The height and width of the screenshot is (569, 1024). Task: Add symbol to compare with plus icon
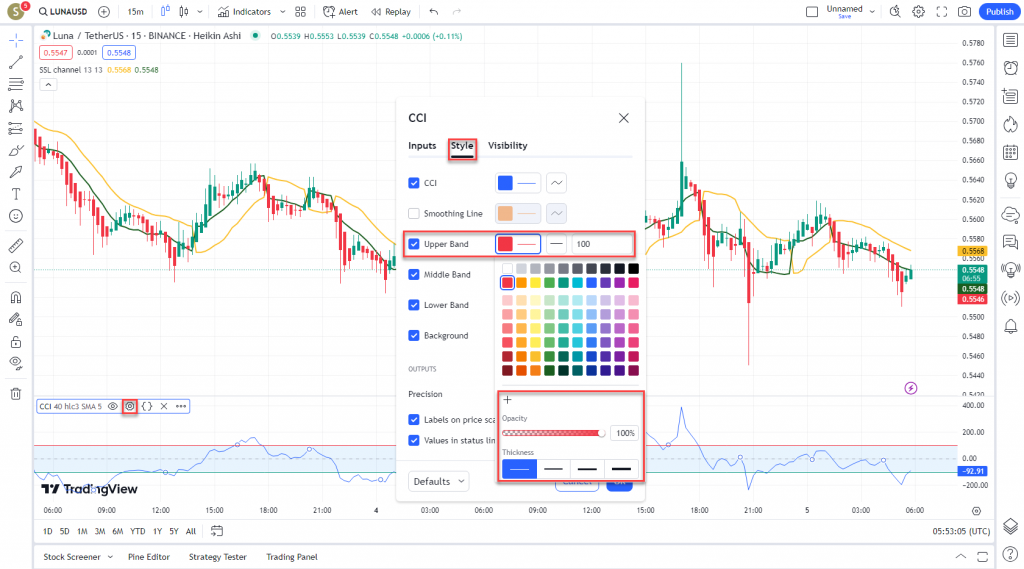[104, 12]
